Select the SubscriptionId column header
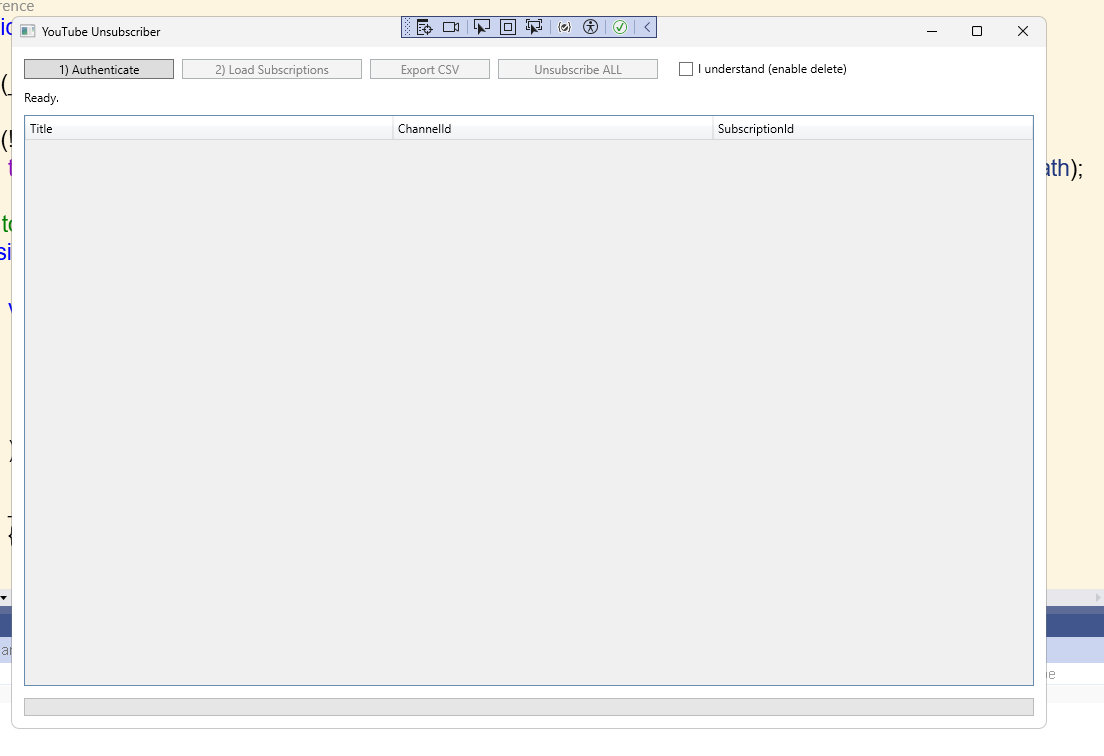The image size is (1104, 756). click(873, 128)
